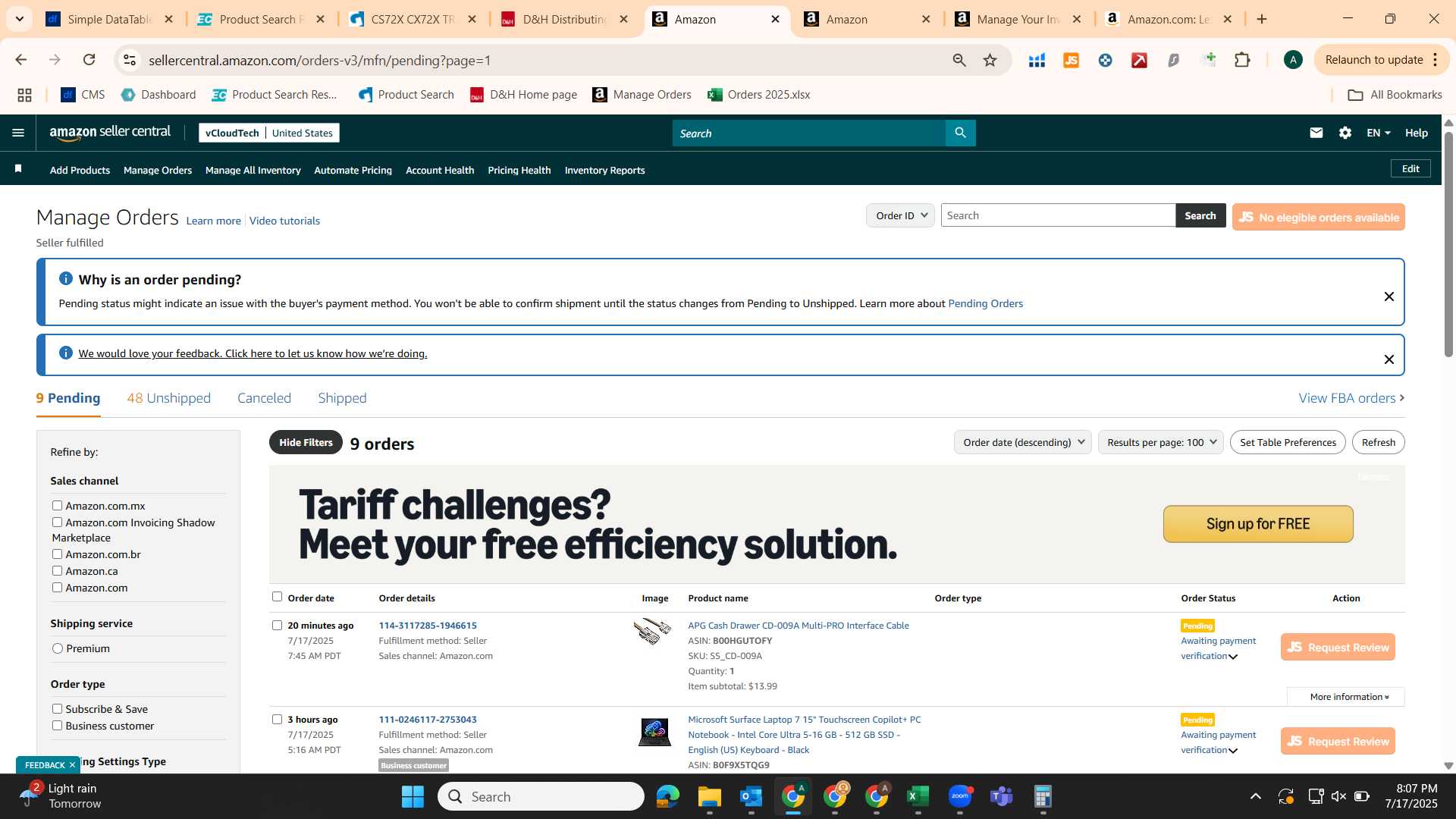
Task: Click the Hide Filters button
Action: [306, 442]
